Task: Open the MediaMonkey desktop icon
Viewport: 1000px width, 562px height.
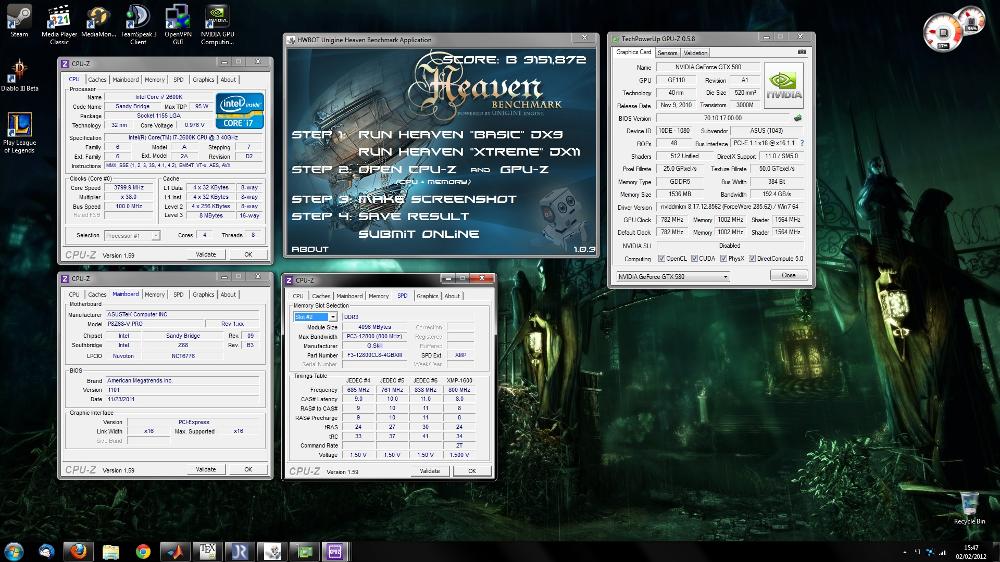Action: [x=98, y=21]
